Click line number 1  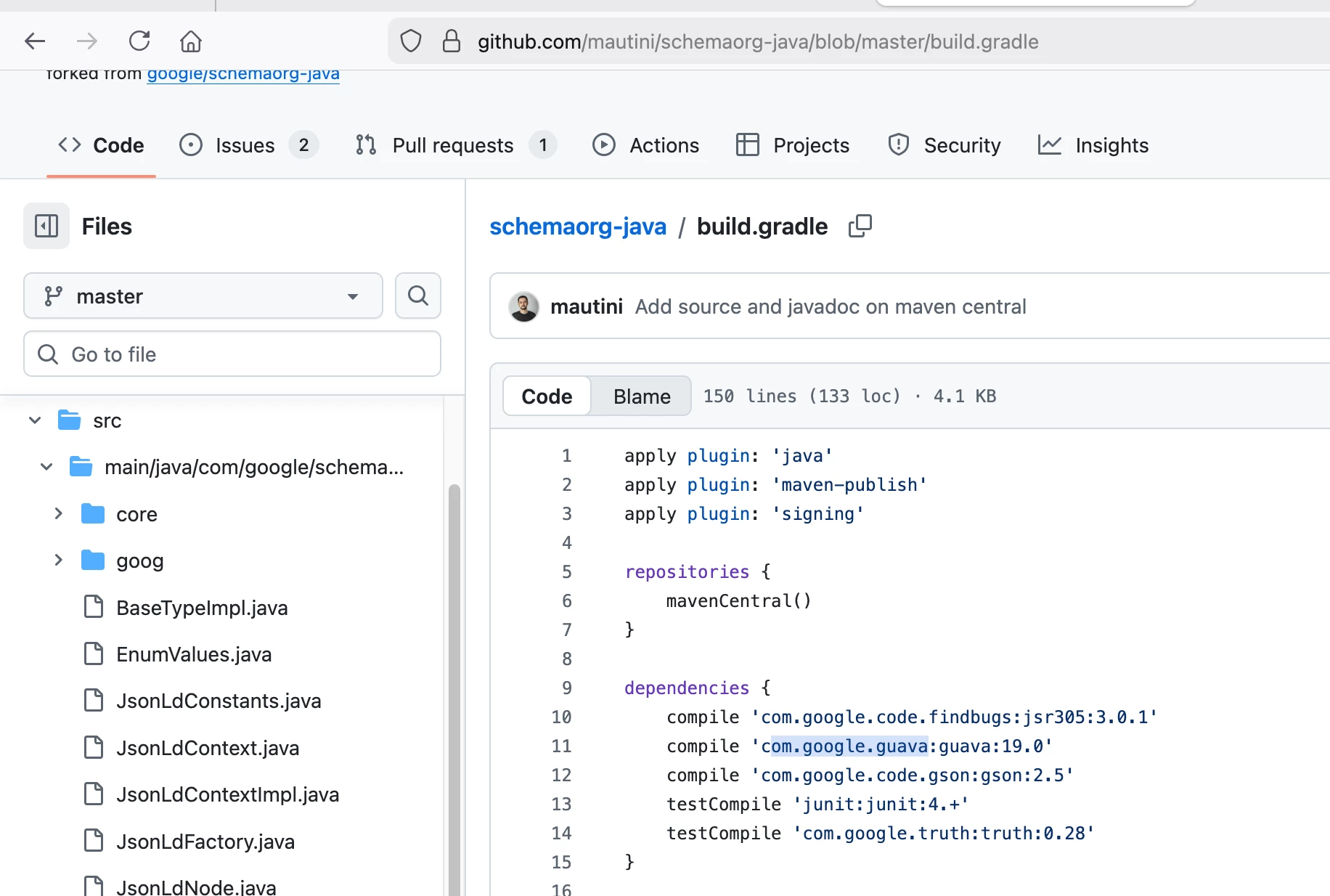point(566,456)
